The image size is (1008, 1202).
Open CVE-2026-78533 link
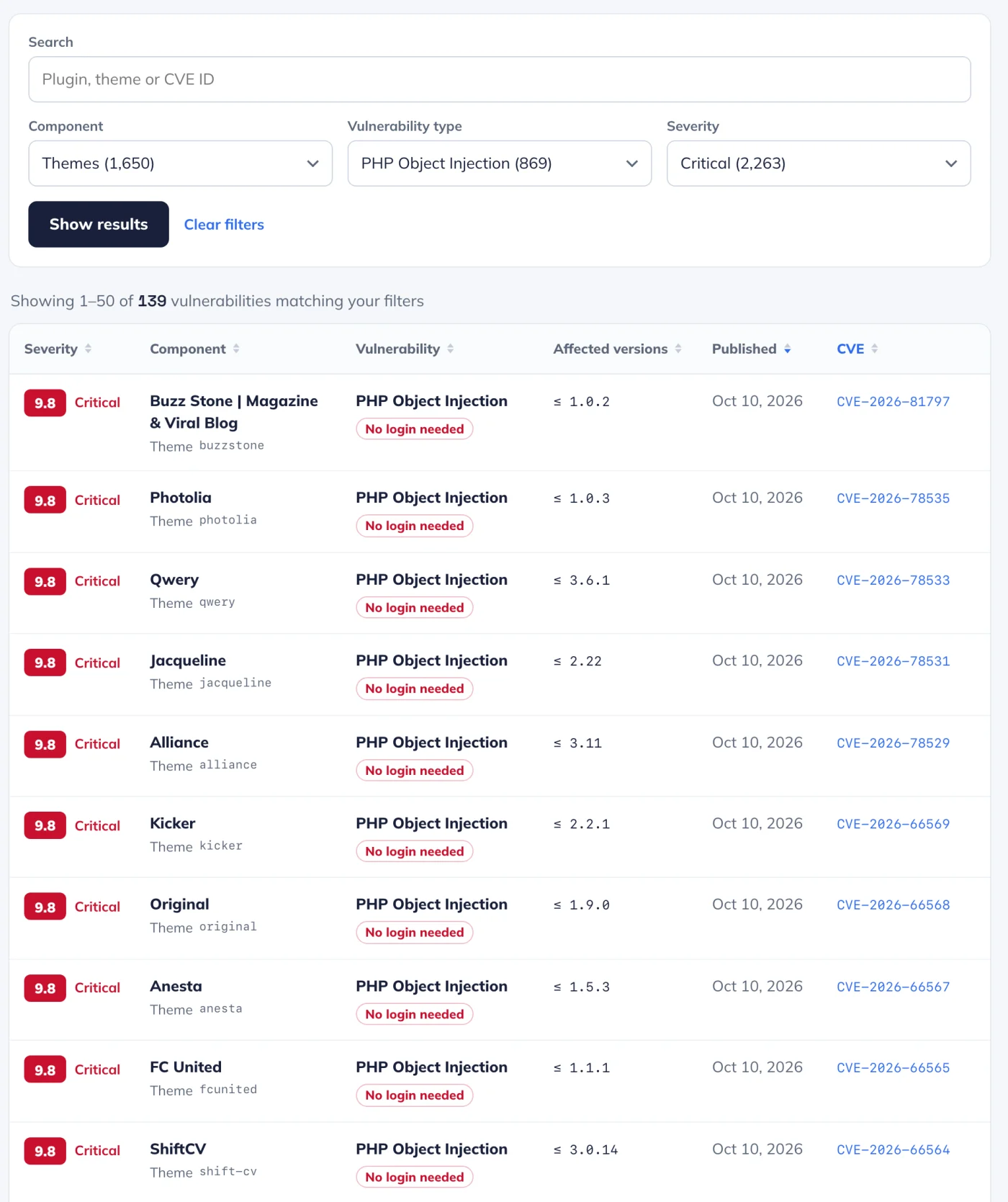[893, 580]
